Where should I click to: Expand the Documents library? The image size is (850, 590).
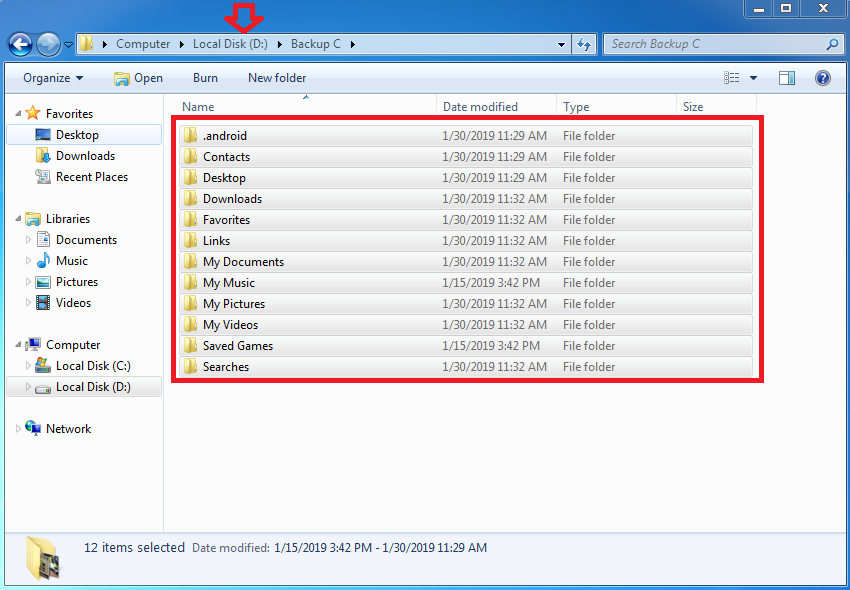pyautogui.click(x=28, y=240)
